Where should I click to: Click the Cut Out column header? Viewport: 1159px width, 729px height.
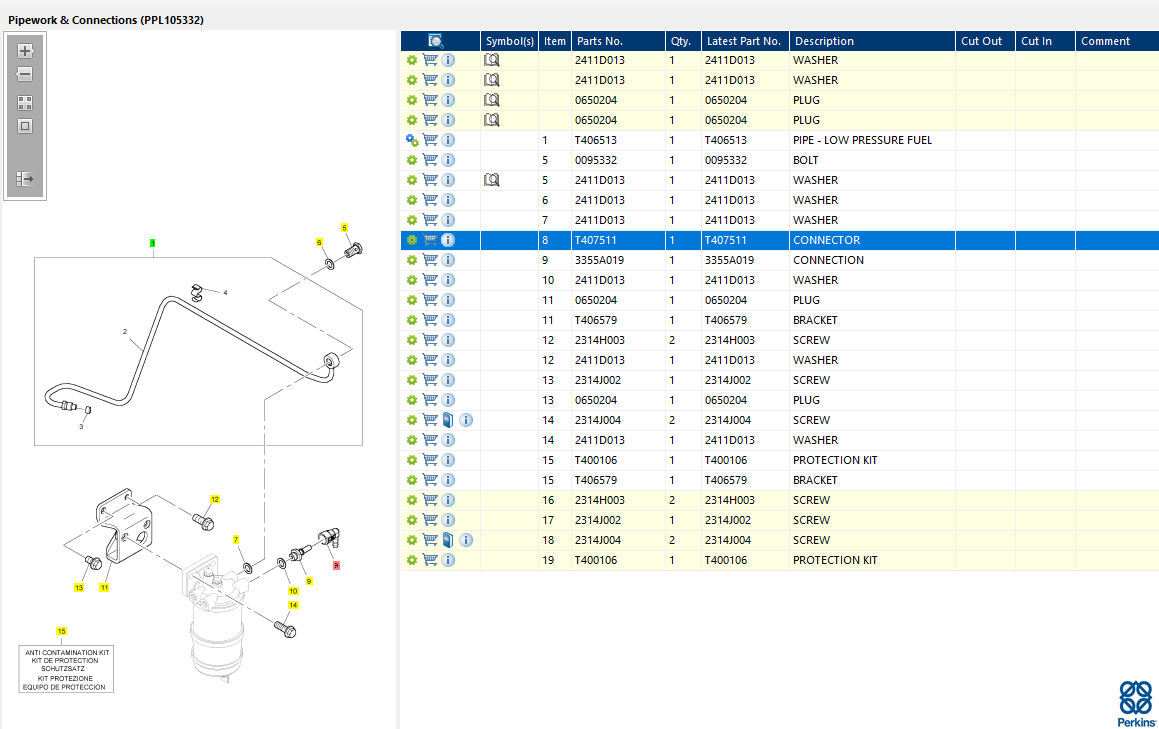(x=985, y=41)
